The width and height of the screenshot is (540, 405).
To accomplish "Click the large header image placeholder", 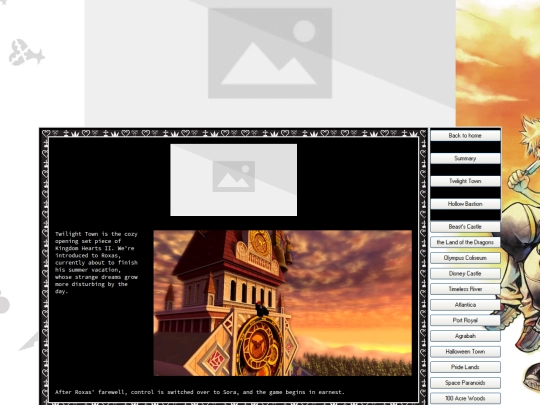I will click(x=270, y=63).
